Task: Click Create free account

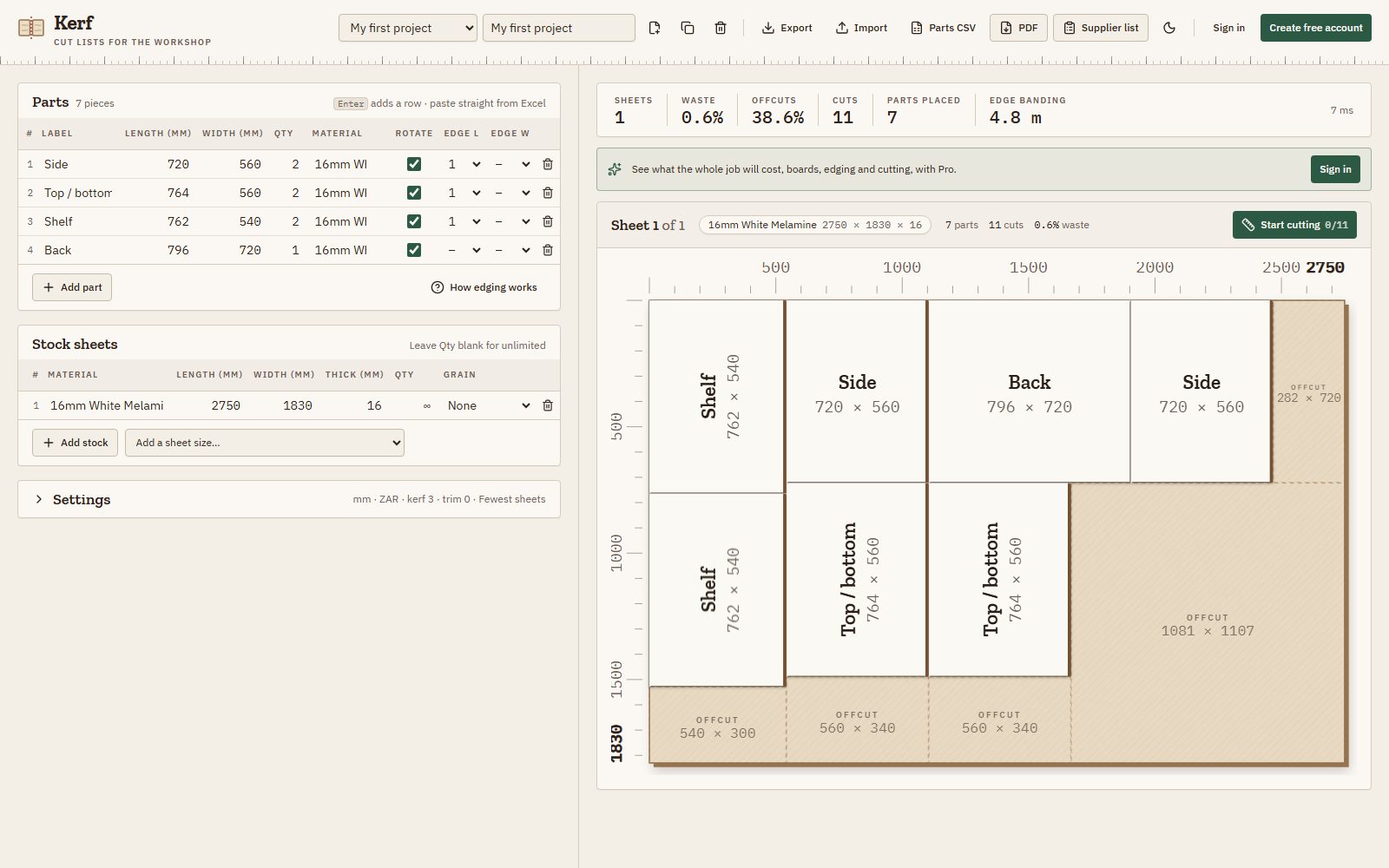Action: 1315,28
